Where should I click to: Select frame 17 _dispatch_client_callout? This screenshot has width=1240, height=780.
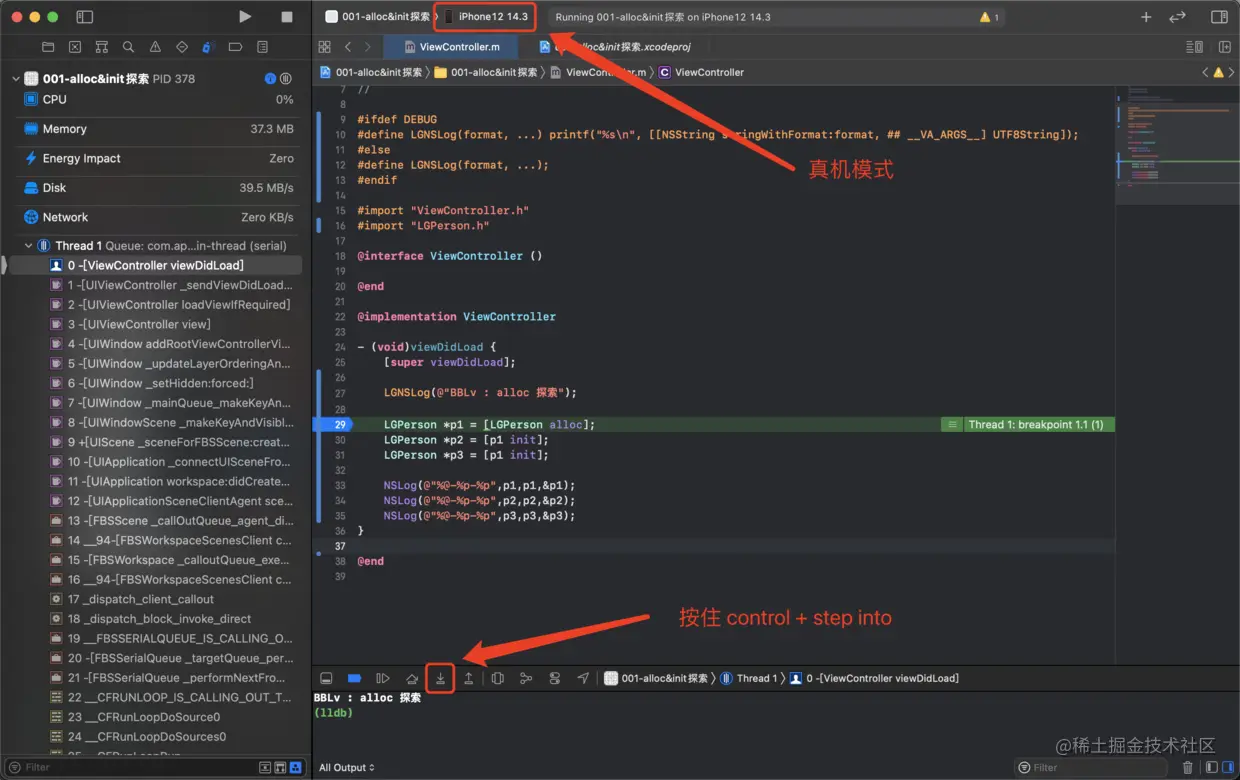(x=155, y=599)
